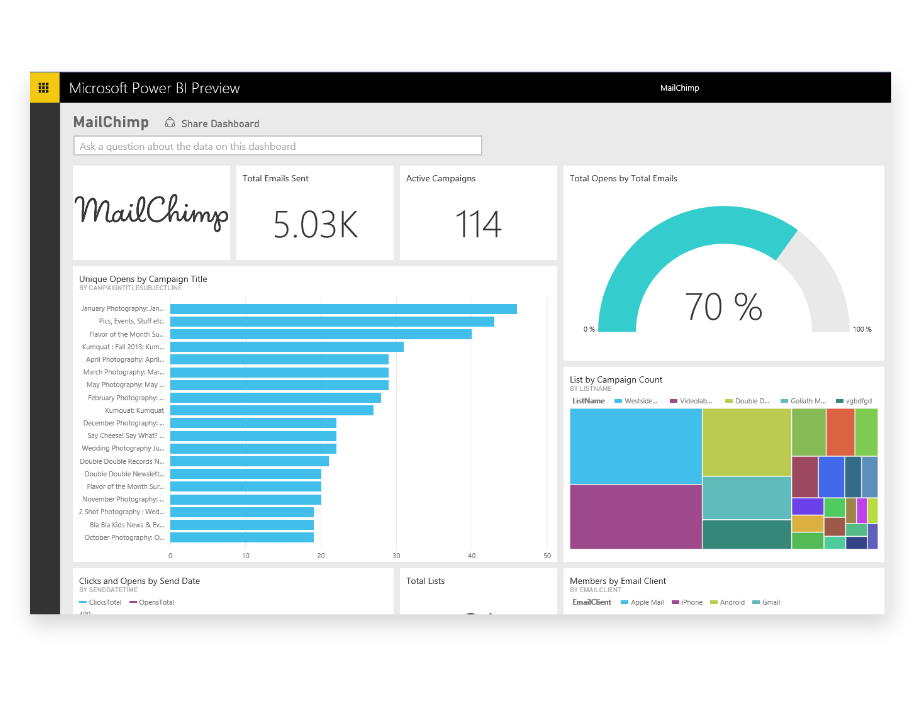Click the MailChimp logo tile
Viewport: 922px width, 706px height.
click(151, 213)
